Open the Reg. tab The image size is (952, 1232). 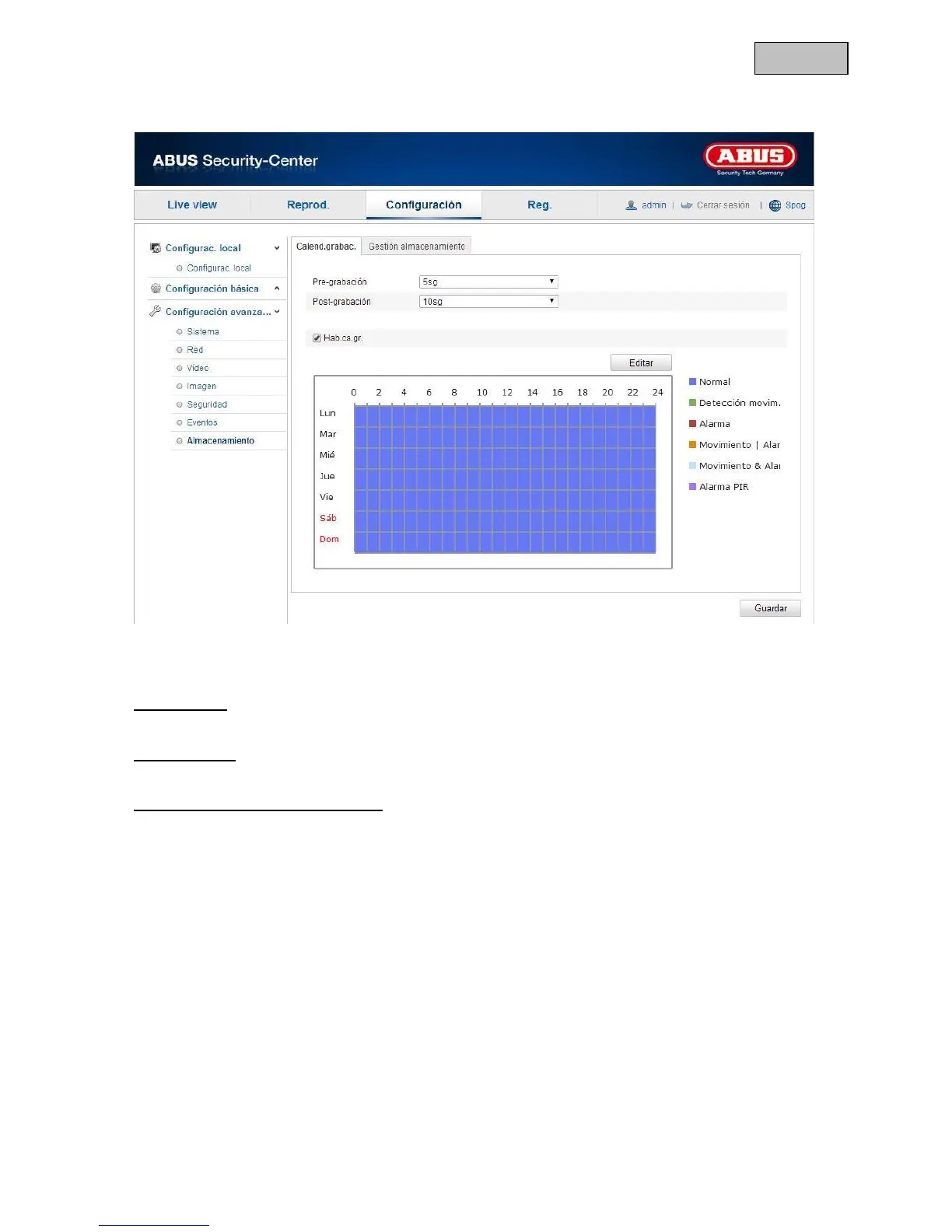539,205
